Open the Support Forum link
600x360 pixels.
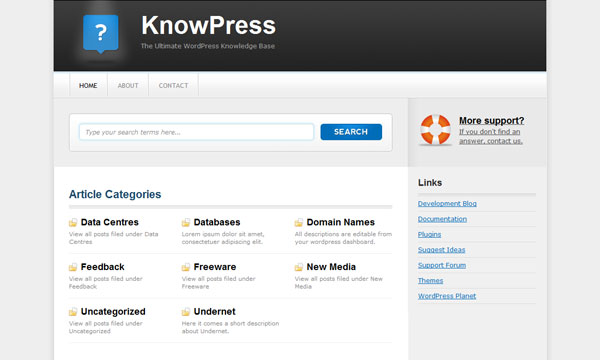[442, 265]
